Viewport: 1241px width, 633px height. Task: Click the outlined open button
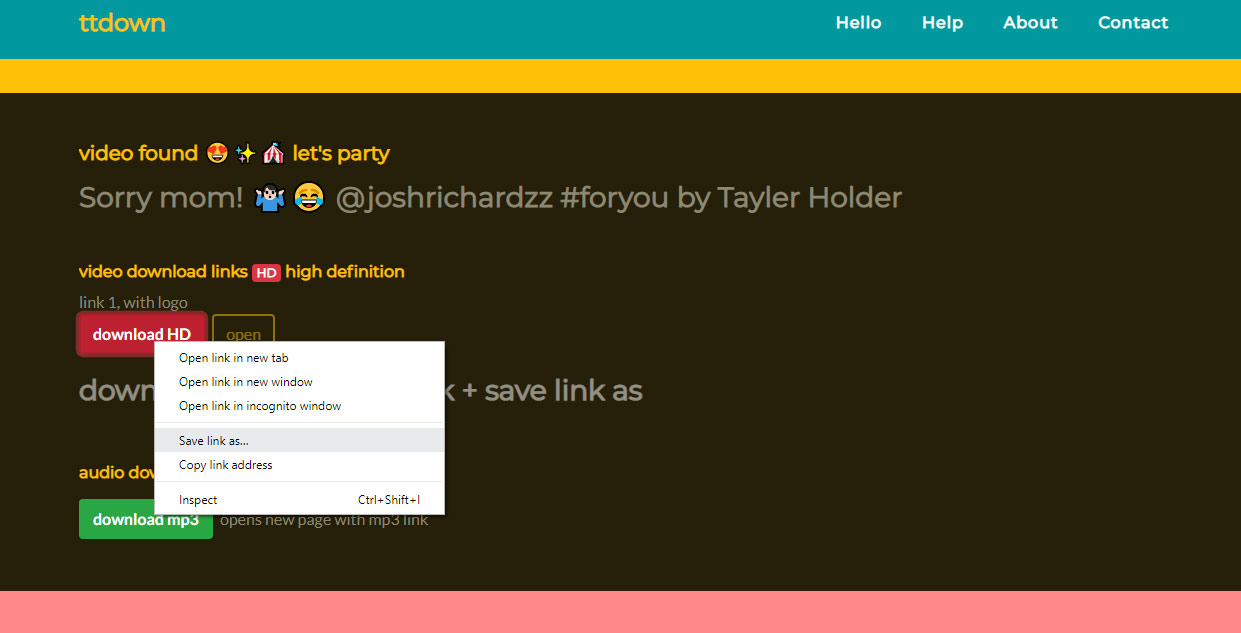pos(243,335)
